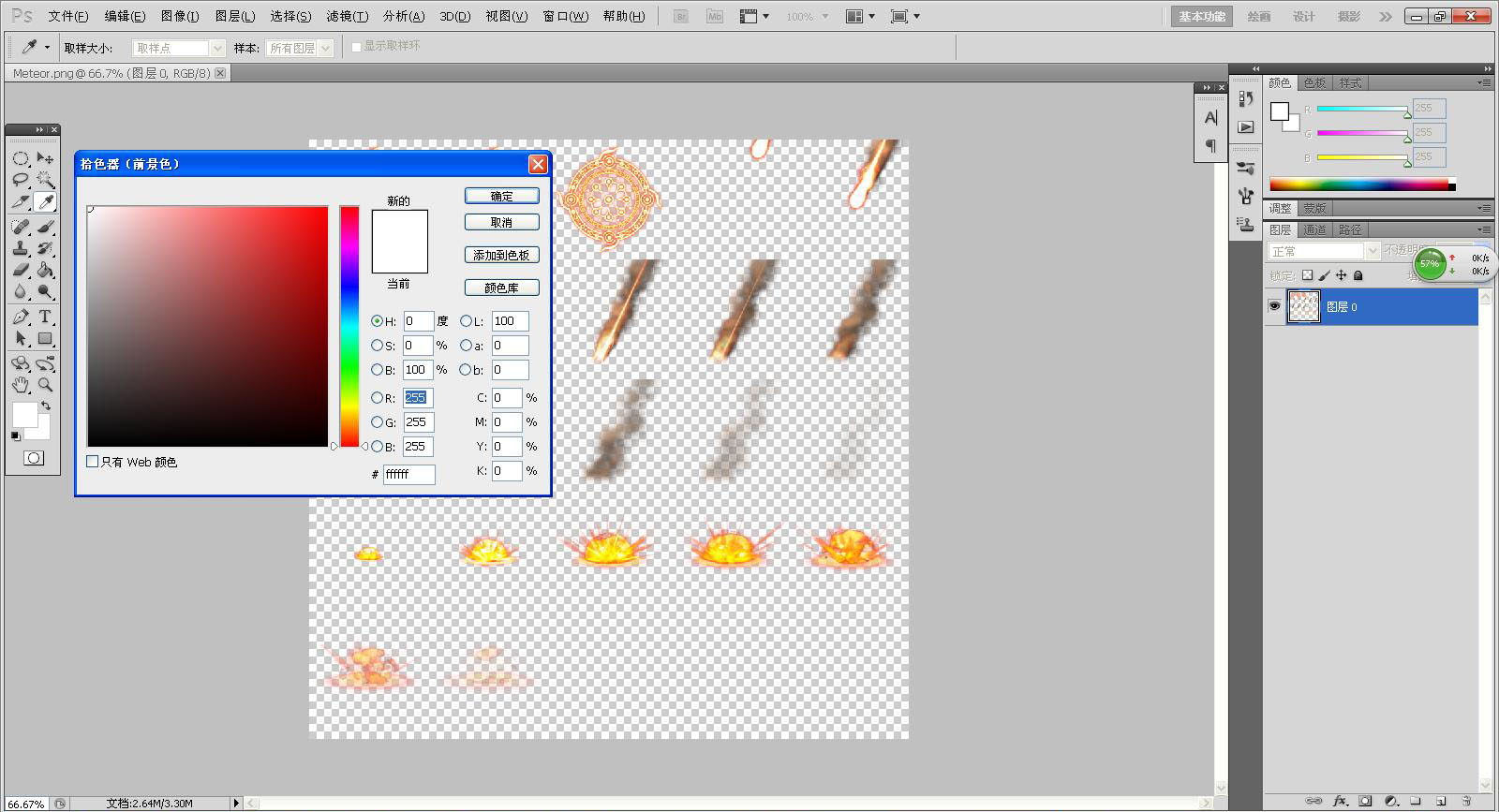
Task: Activate the Eraser tool
Action: point(21,270)
